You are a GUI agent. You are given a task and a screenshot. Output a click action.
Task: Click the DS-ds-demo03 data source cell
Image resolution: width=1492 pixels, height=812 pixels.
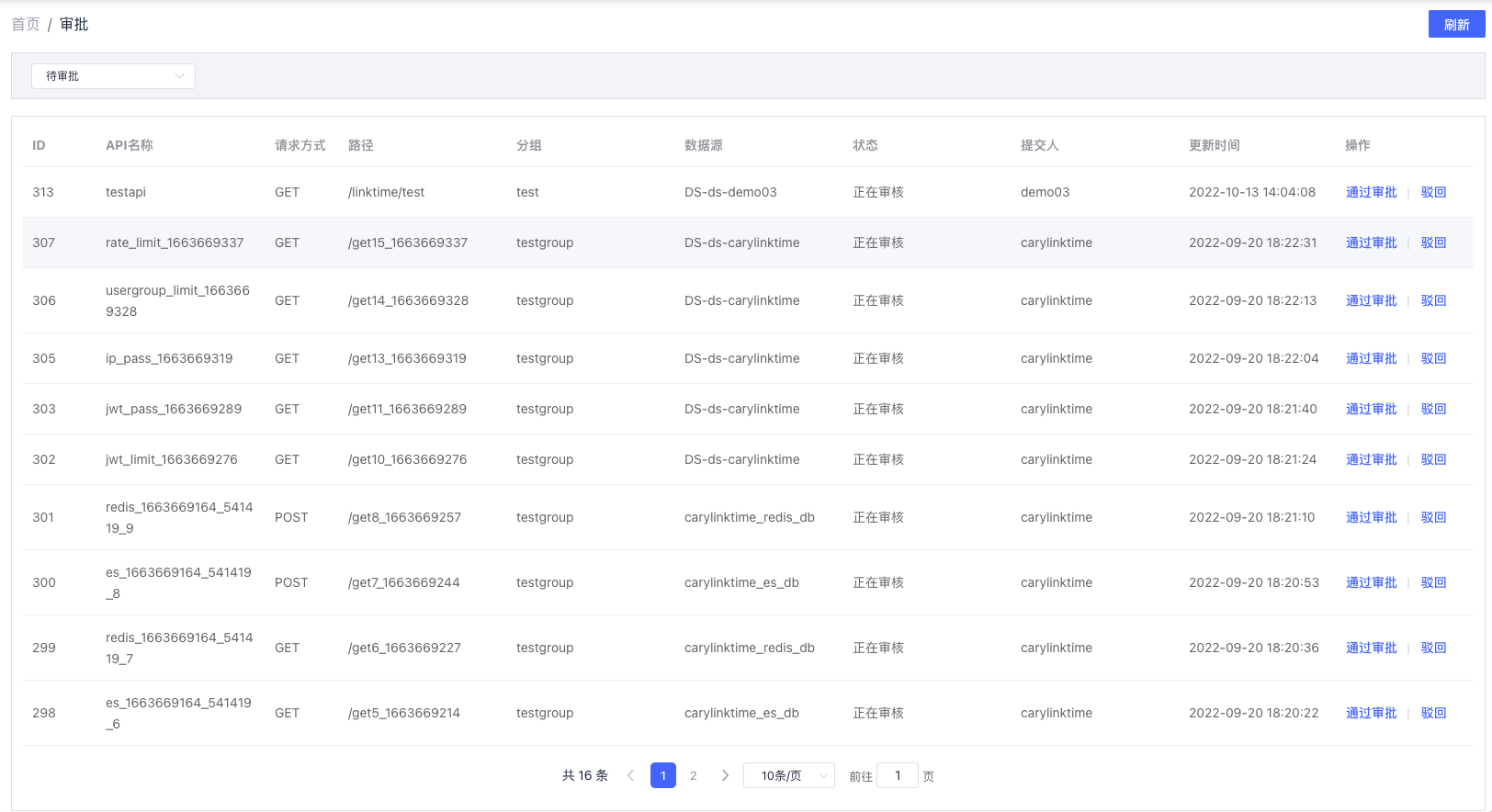coord(730,192)
